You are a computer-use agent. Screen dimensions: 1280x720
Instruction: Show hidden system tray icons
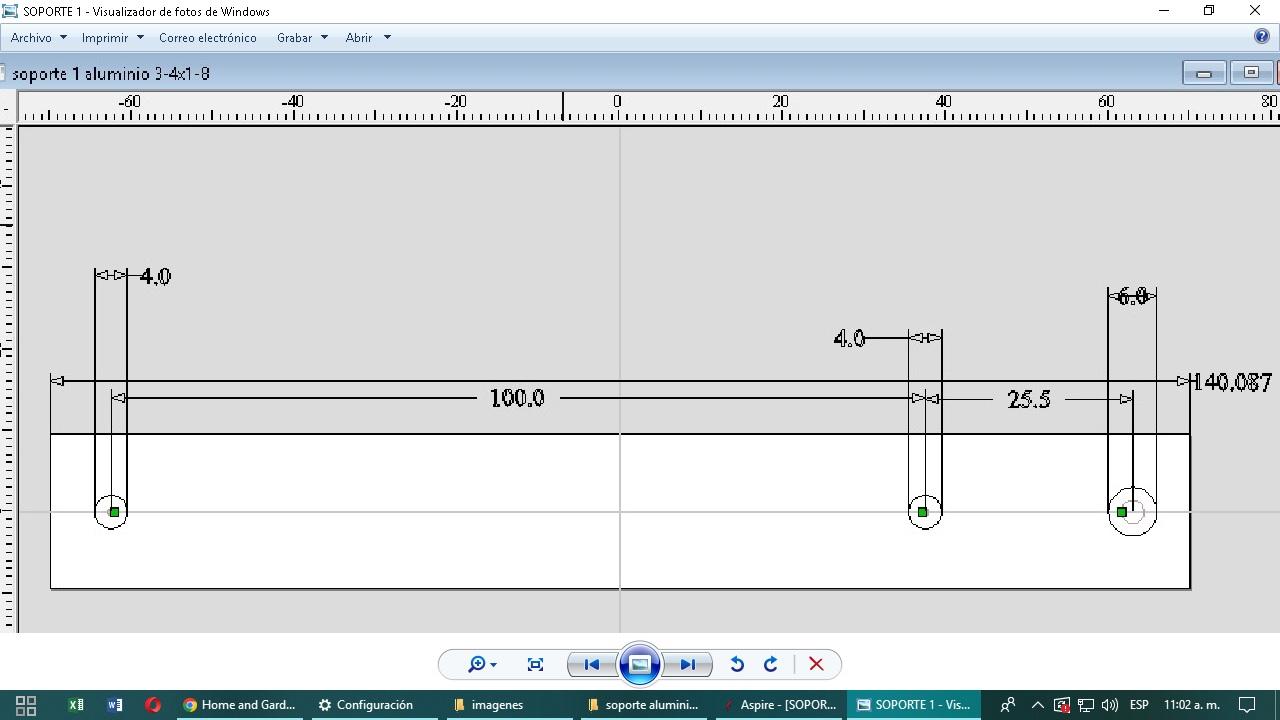click(x=1037, y=705)
